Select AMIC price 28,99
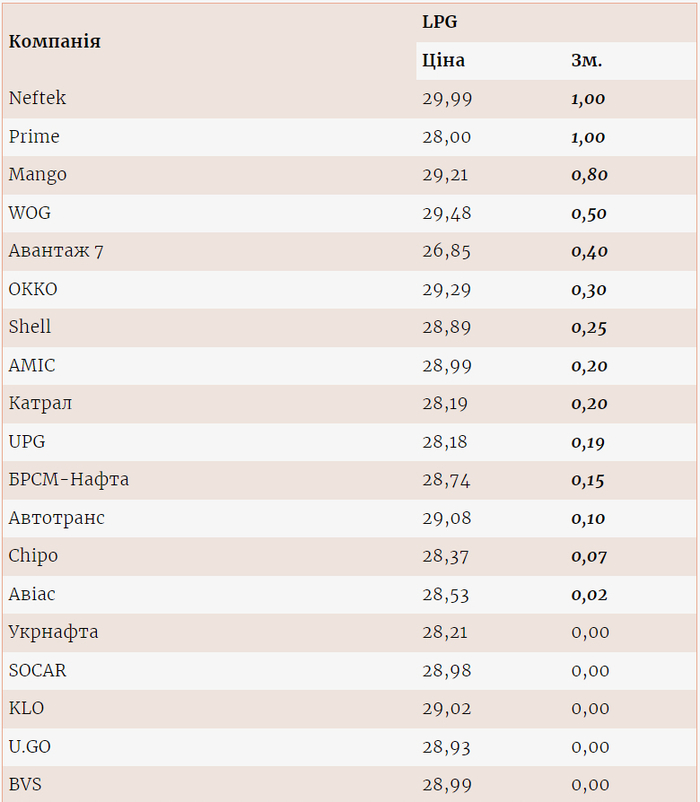This screenshot has height=802, width=700. pyautogui.click(x=446, y=366)
